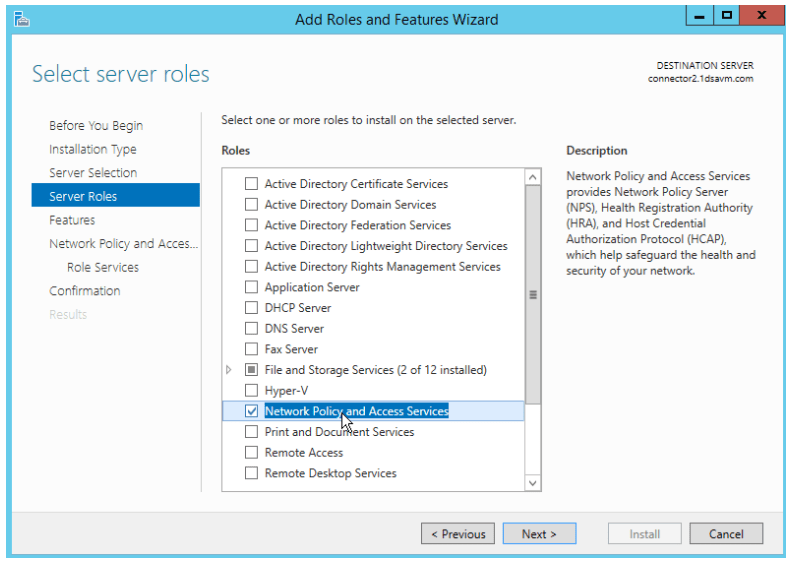Screen dimensions: 796x574
Task: Uncheck Network Policy and Access Services
Action: click(251, 411)
